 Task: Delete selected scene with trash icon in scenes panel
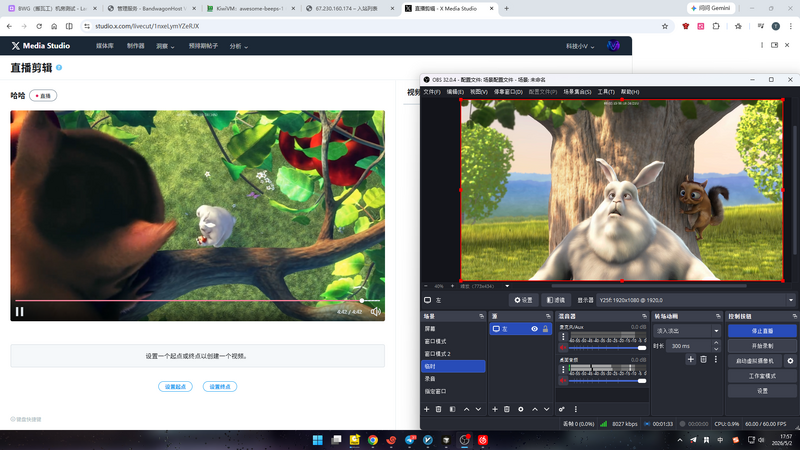438,409
